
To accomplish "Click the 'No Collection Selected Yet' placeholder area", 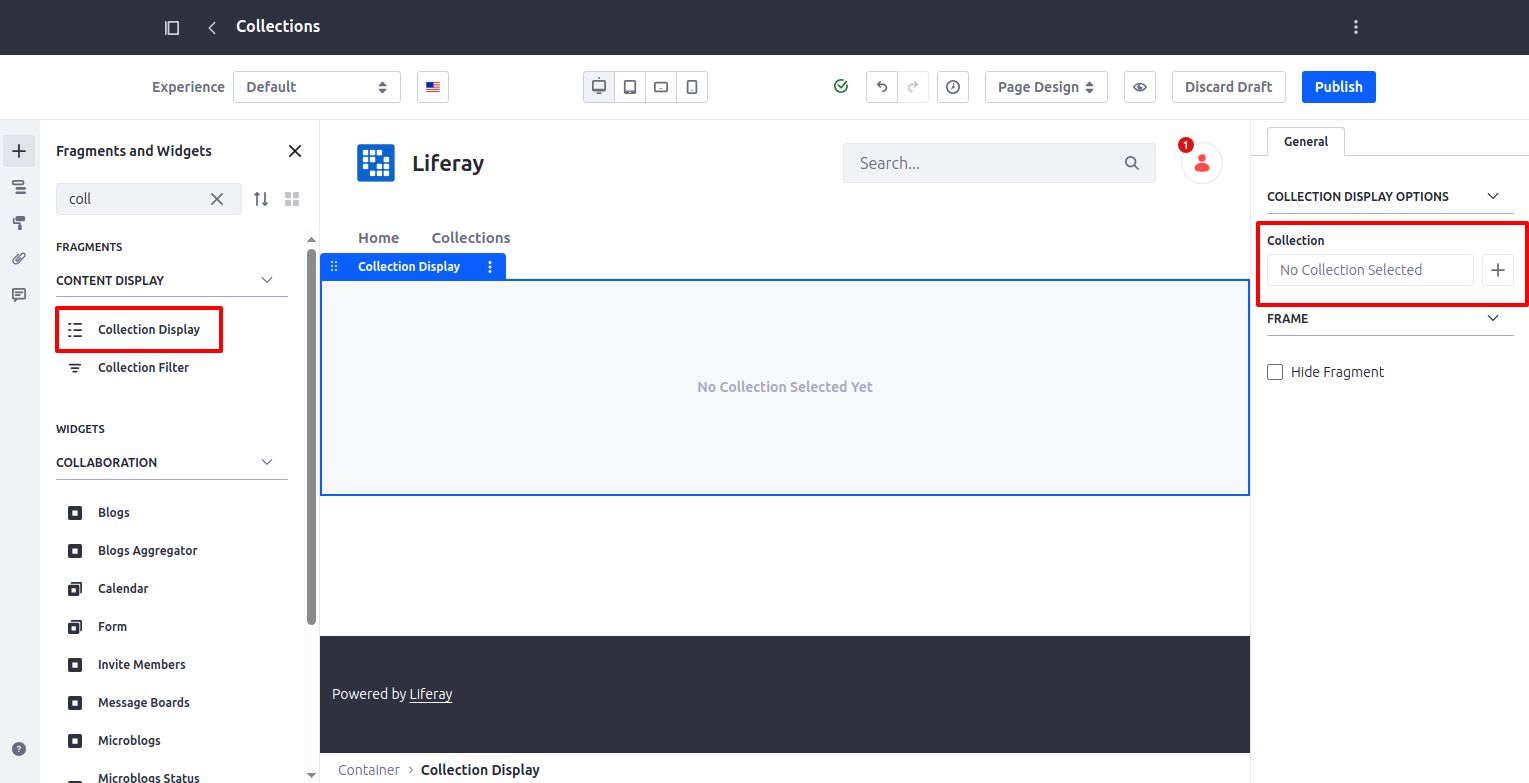I will (x=785, y=387).
